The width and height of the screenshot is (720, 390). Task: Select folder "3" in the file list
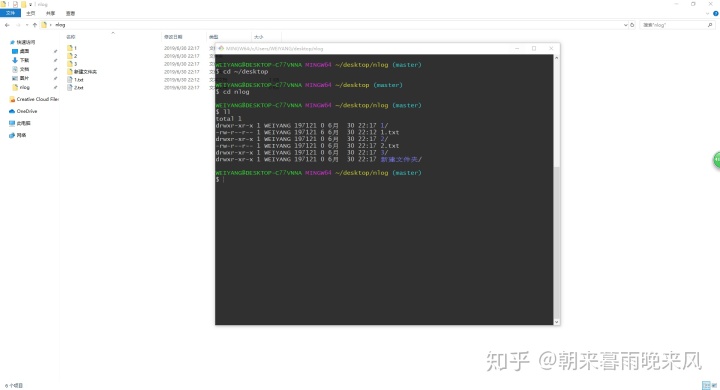72,64
